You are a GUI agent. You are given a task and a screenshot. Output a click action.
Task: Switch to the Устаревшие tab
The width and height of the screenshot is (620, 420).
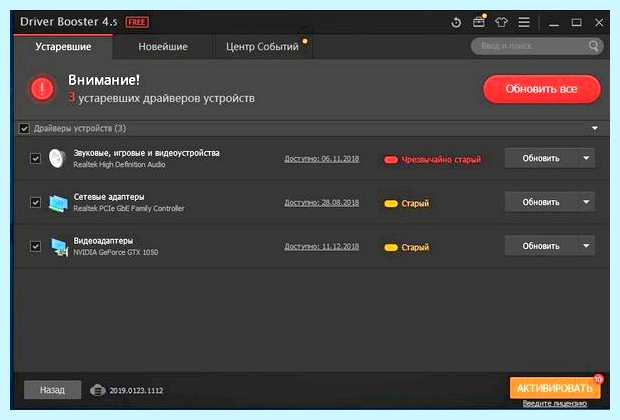[63, 47]
